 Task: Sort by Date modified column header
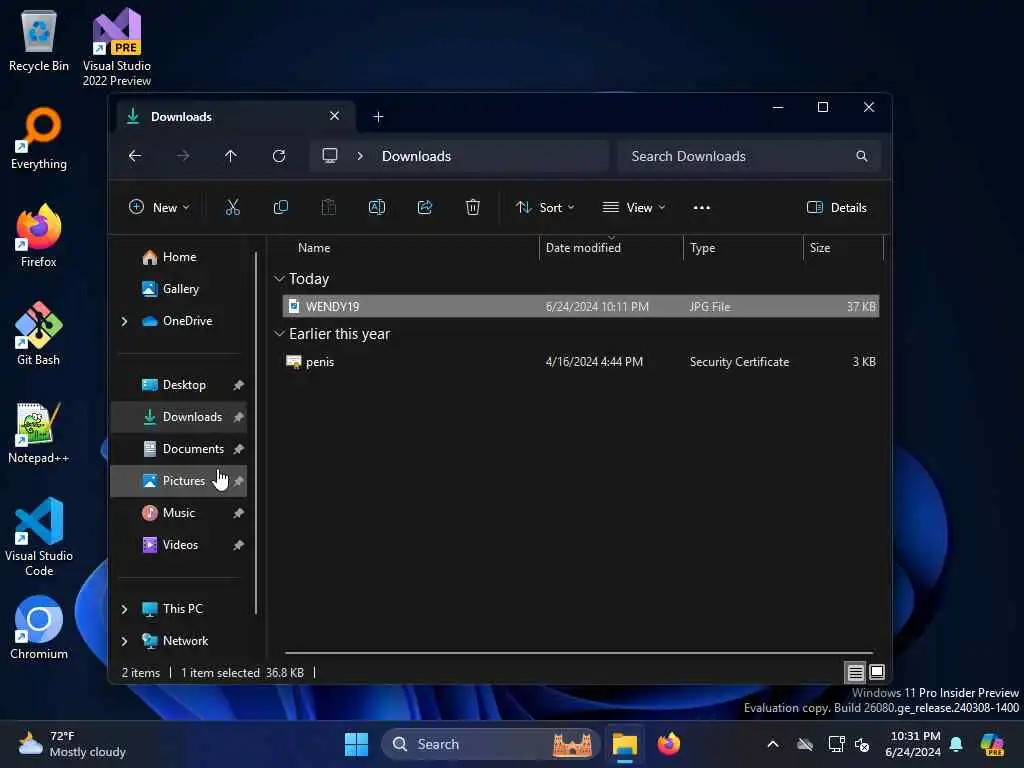point(611,248)
